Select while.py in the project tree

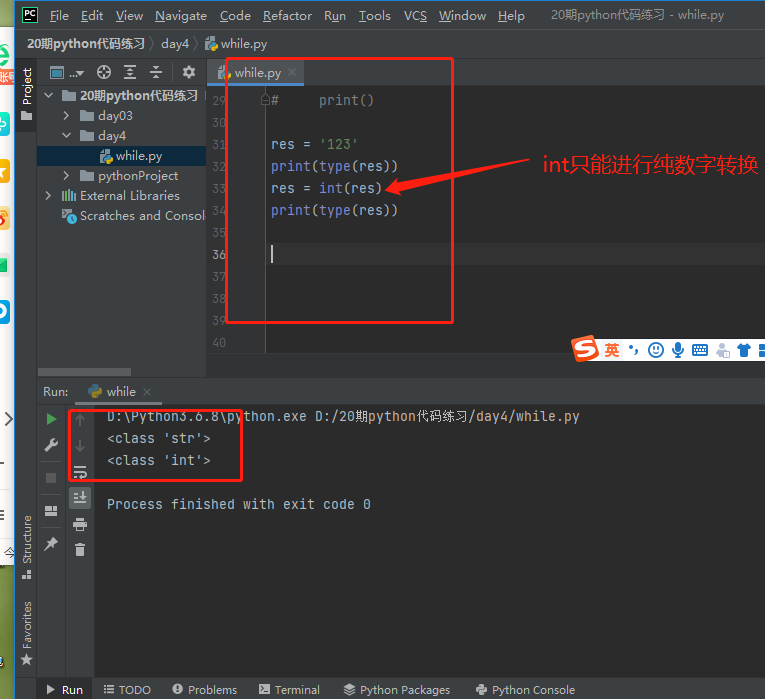(122, 156)
